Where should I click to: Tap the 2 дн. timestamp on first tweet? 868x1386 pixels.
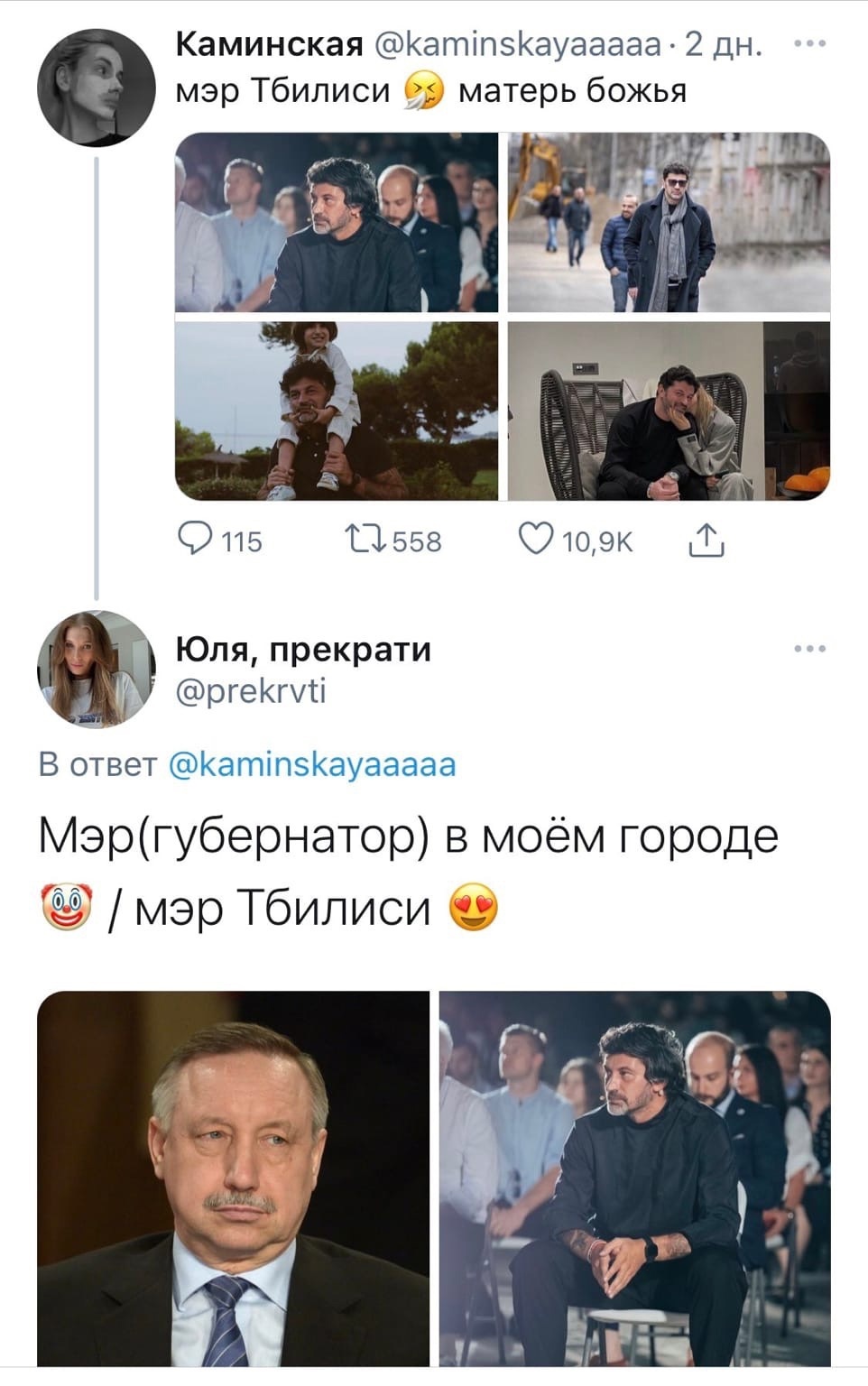click(x=724, y=43)
